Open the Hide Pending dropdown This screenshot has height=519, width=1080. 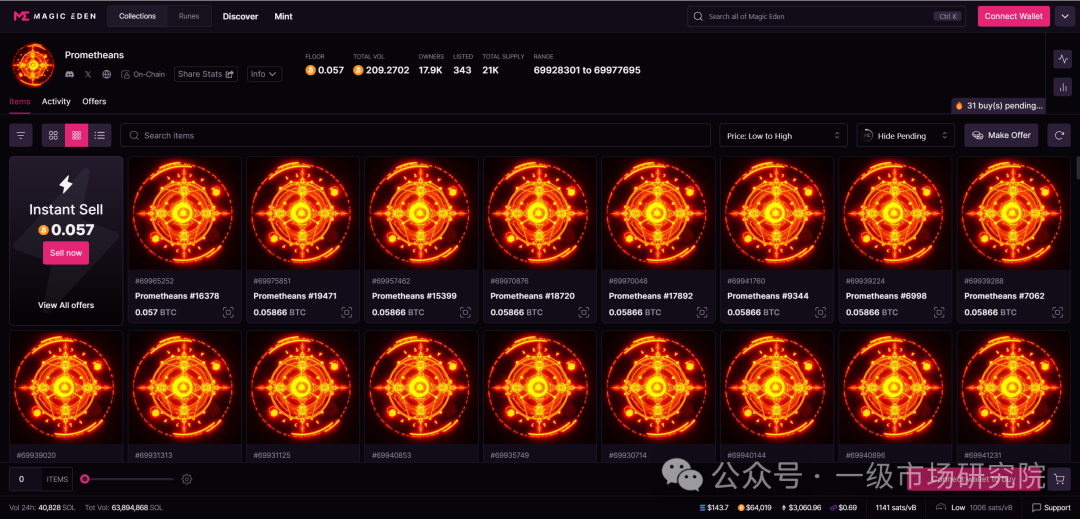(906, 136)
